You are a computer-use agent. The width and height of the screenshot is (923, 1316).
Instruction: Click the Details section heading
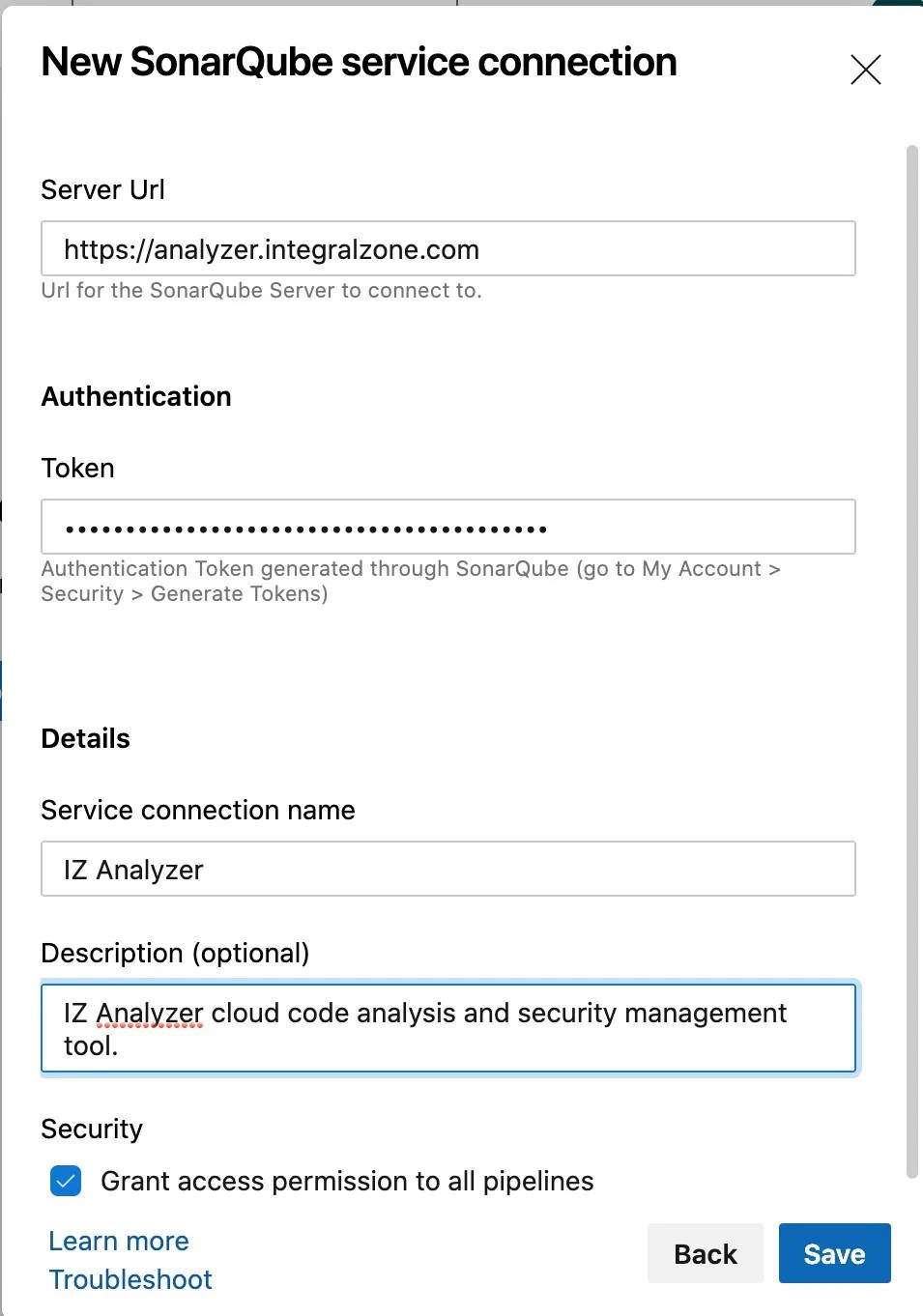click(85, 738)
